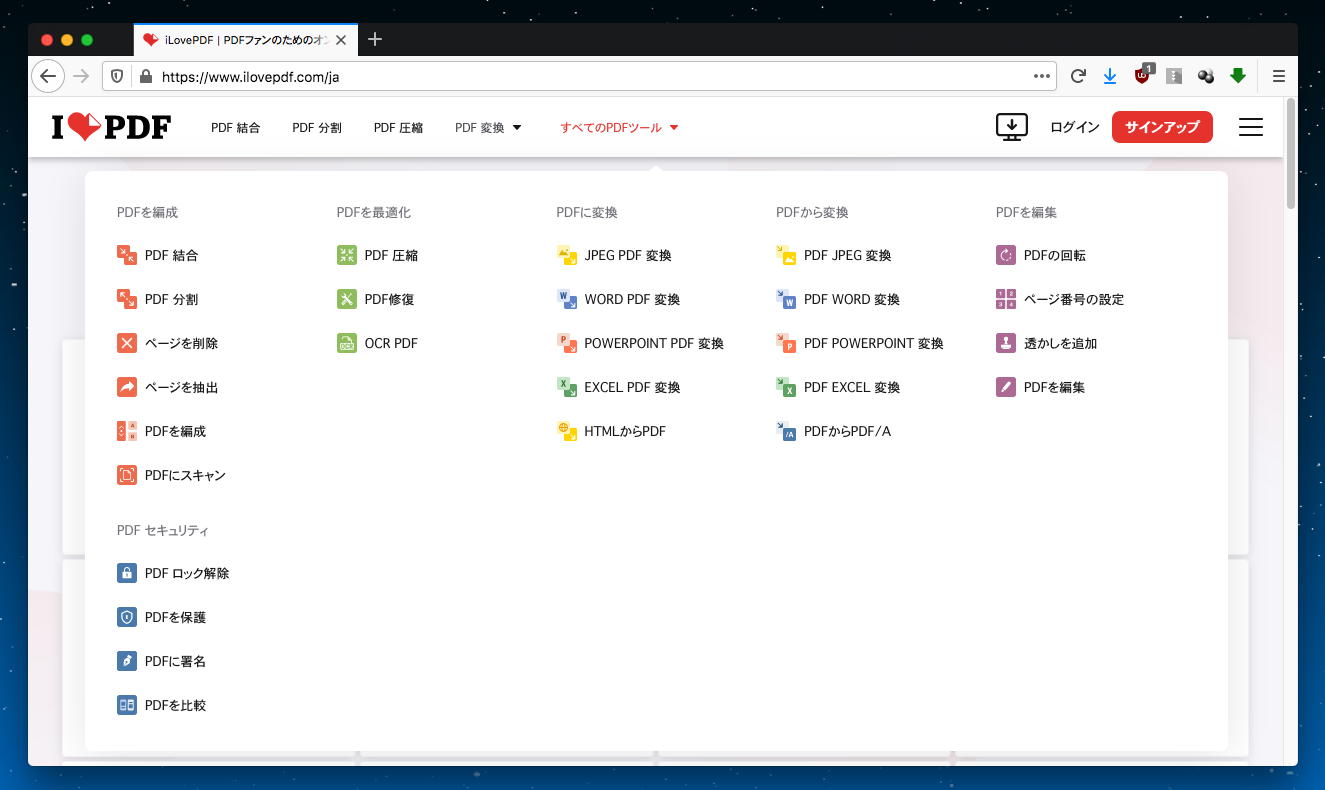Open the 透かしを追加 link text
The width and height of the screenshot is (1325, 790).
(1060, 343)
